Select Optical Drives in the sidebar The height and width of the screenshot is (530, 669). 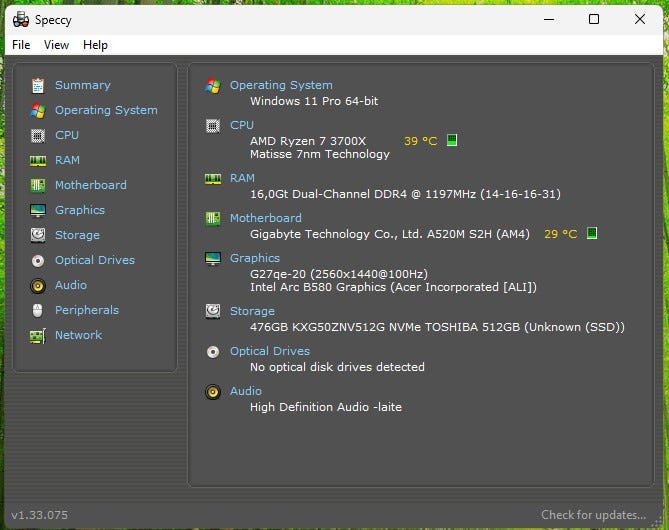click(x=95, y=260)
